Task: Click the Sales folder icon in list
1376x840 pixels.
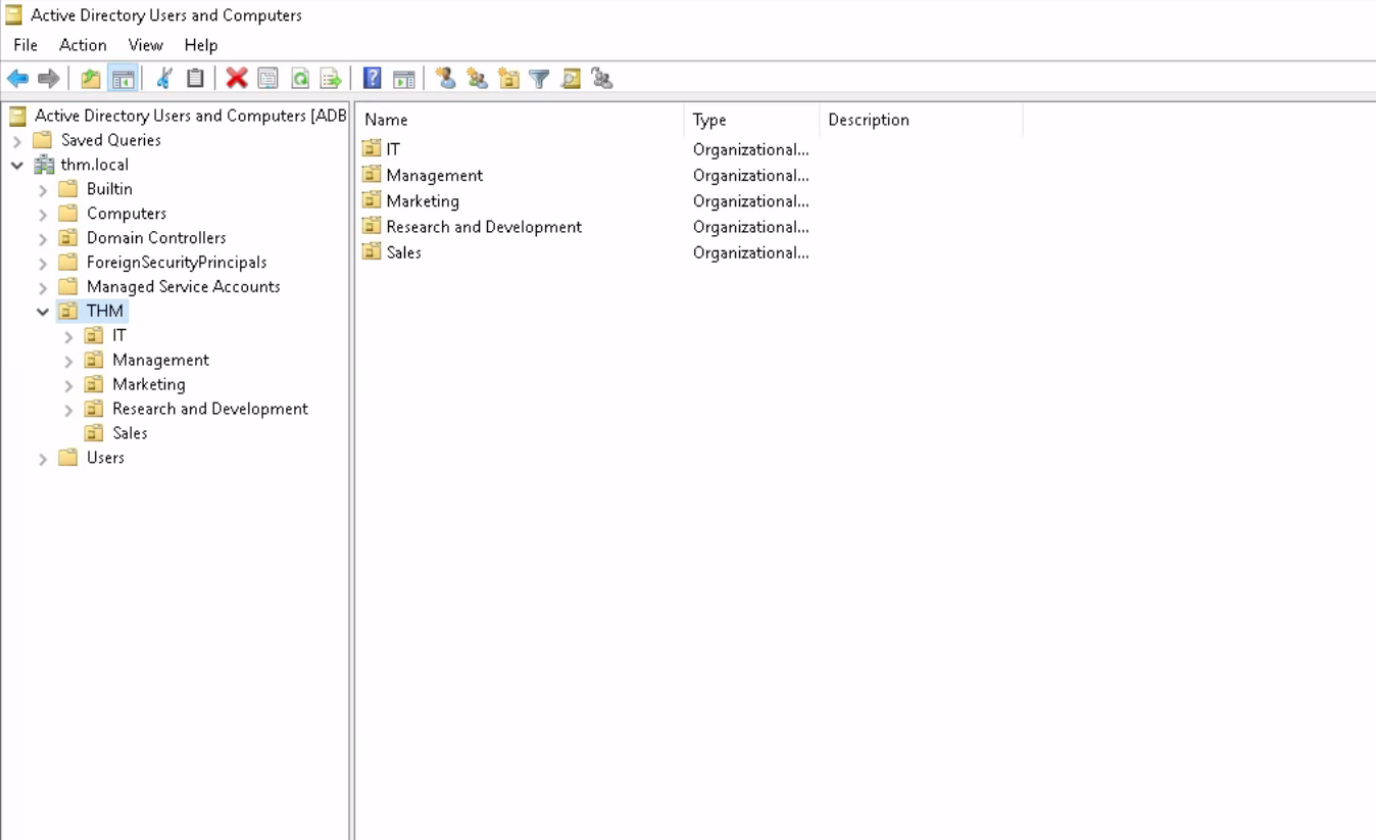Action: point(371,252)
